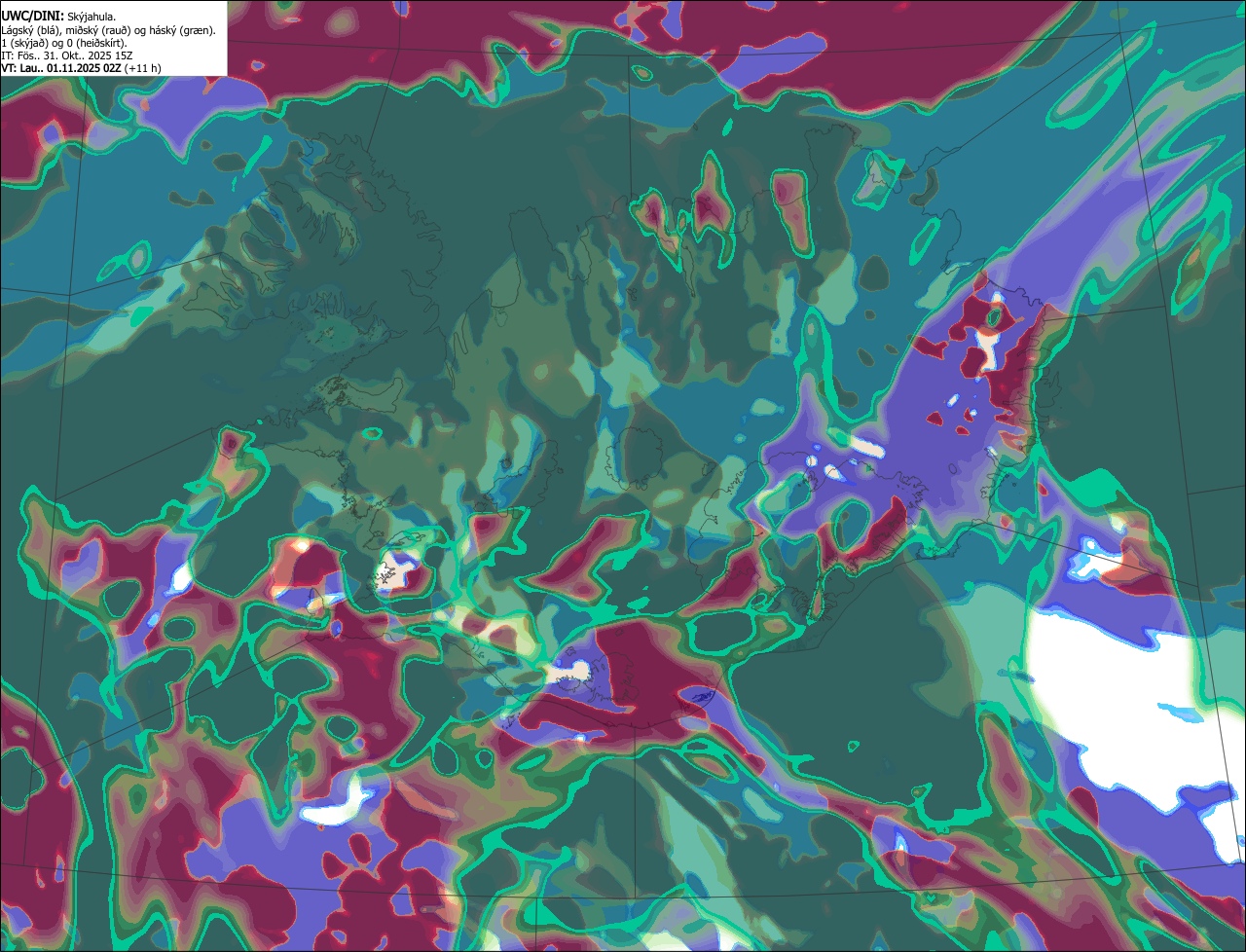Click the '1 (skýjað) og 0 (heiðskírt).' line
This screenshot has height=952, width=1246.
64,43
